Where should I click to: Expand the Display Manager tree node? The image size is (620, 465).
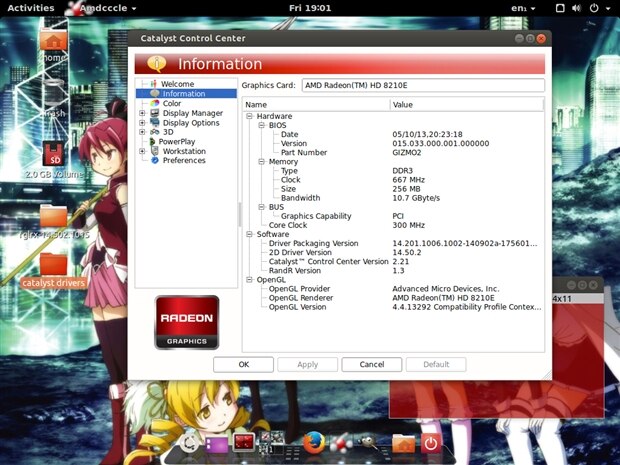tap(142, 113)
